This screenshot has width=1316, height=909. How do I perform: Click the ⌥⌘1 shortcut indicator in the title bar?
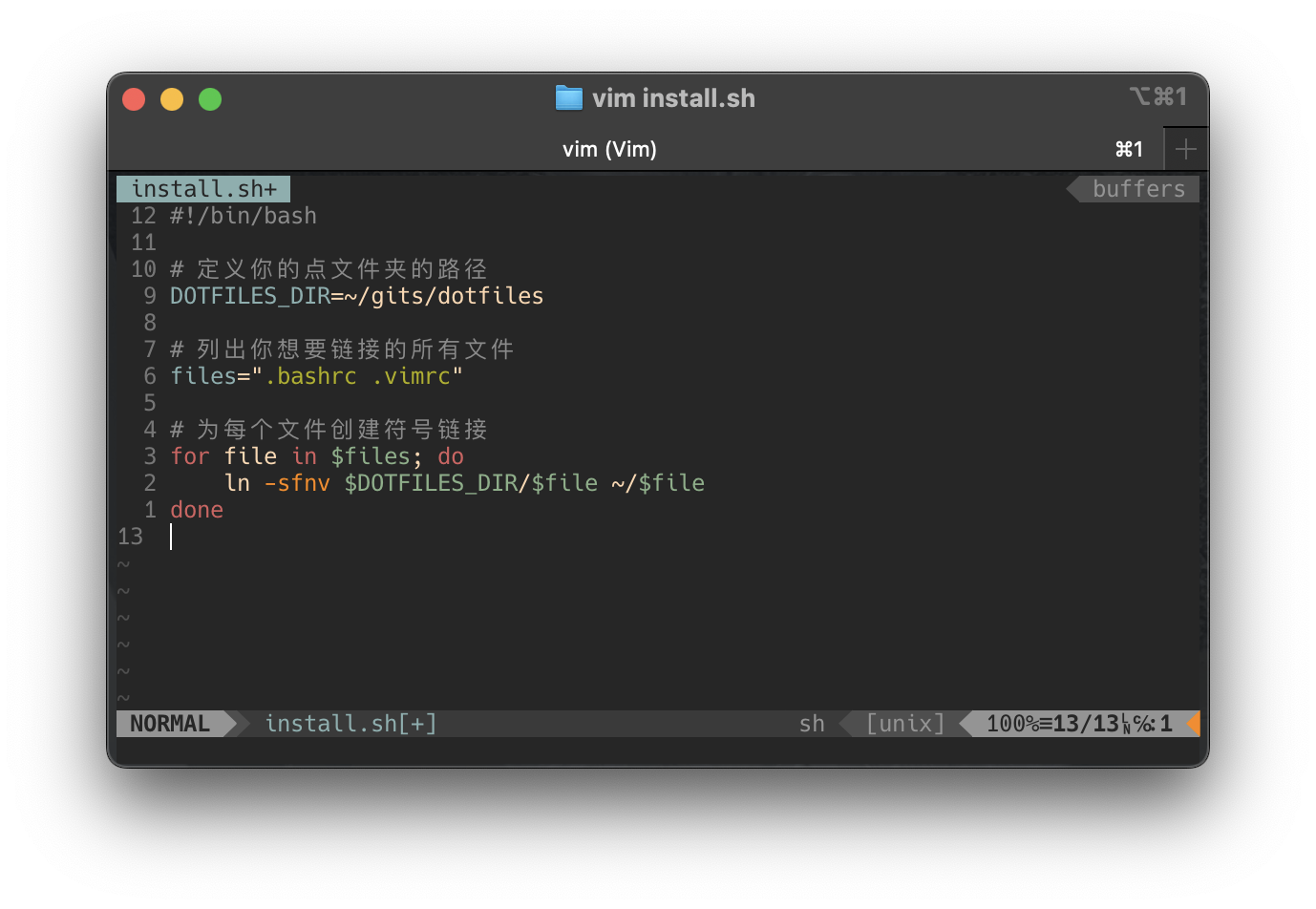point(1158,96)
